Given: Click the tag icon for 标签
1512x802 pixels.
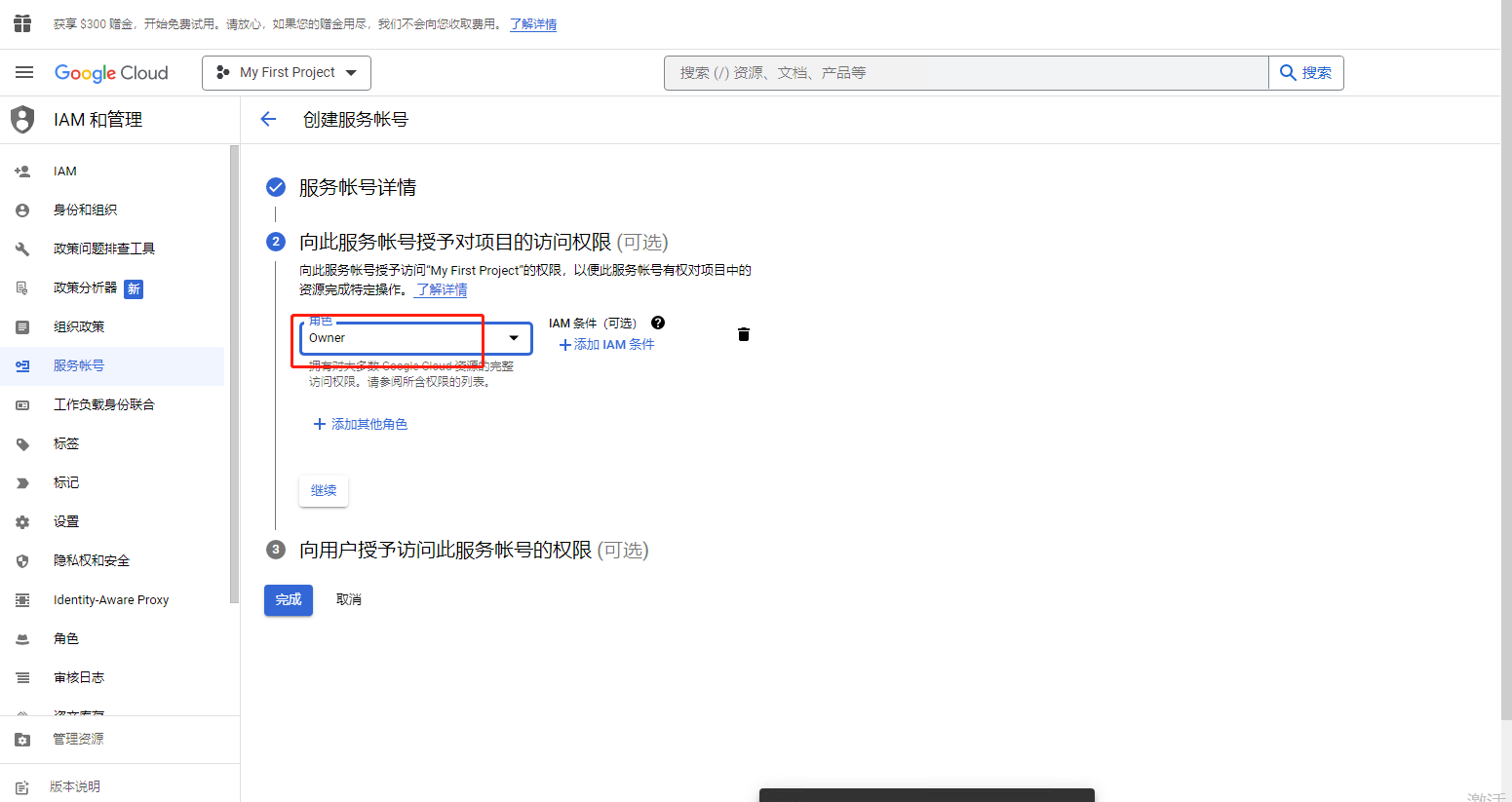Looking at the screenshot, I should (x=22, y=444).
